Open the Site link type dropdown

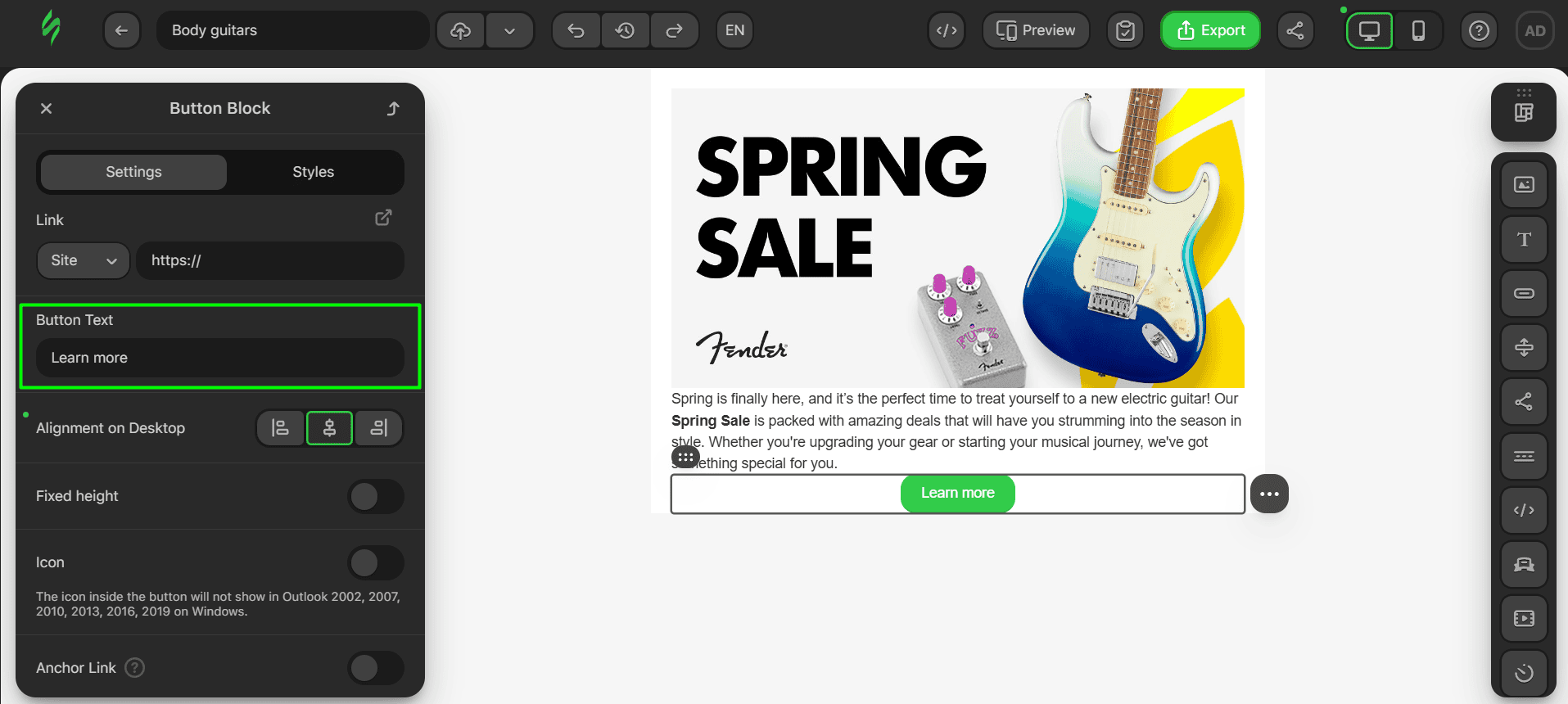84,260
